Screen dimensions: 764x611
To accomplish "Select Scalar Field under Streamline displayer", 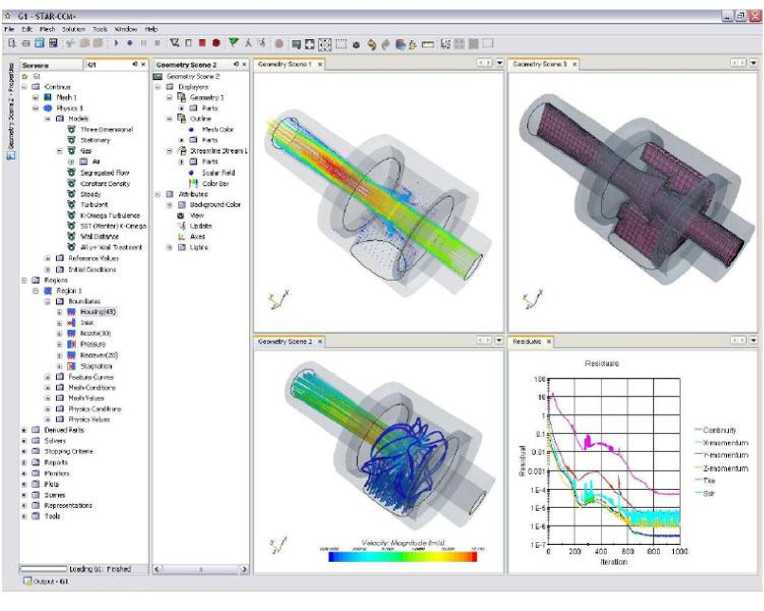I will point(219,172).
